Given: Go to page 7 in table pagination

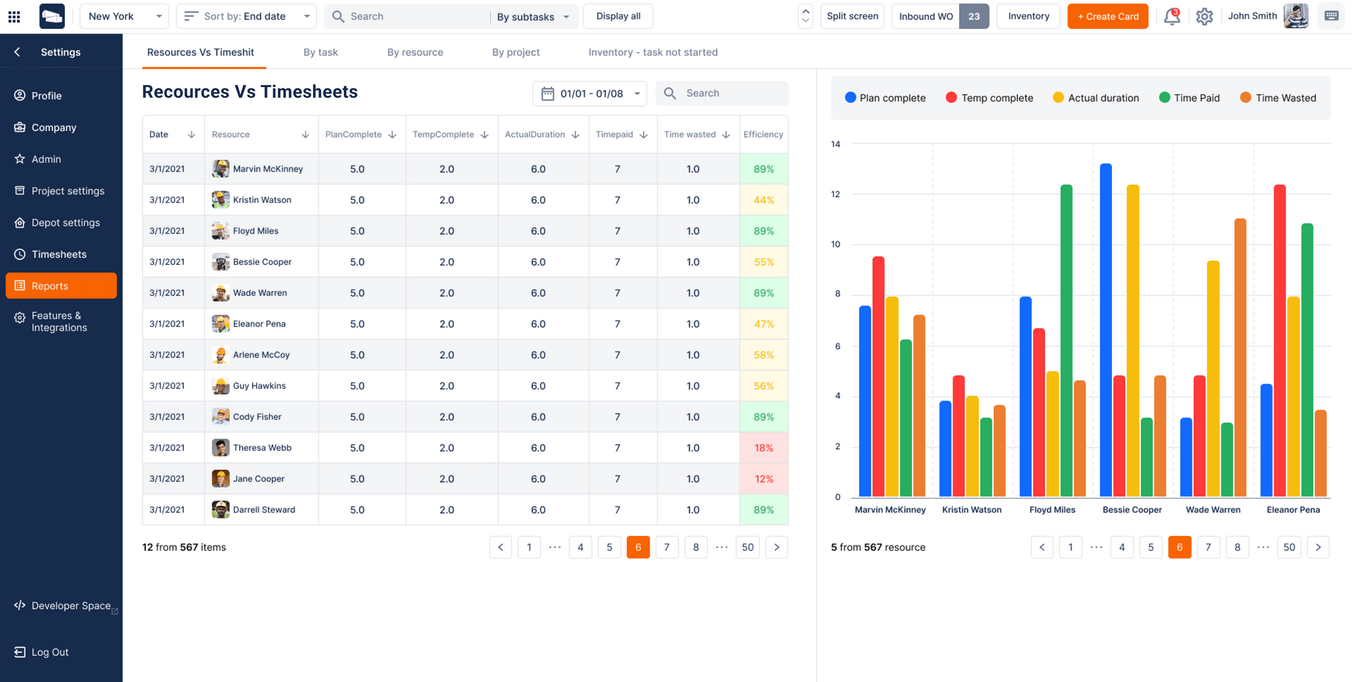Looking at the screenshot, I should pyautogui.click(x=667, y=547).
